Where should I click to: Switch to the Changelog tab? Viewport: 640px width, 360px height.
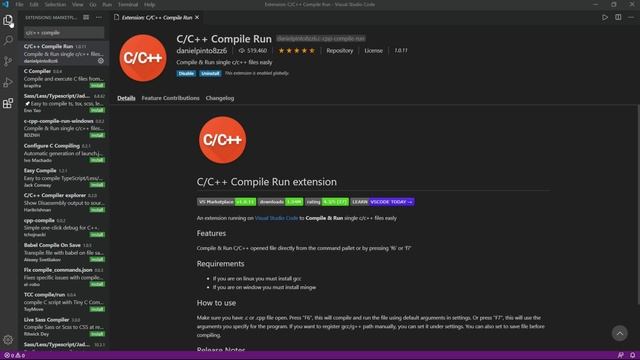coord(220,98)
